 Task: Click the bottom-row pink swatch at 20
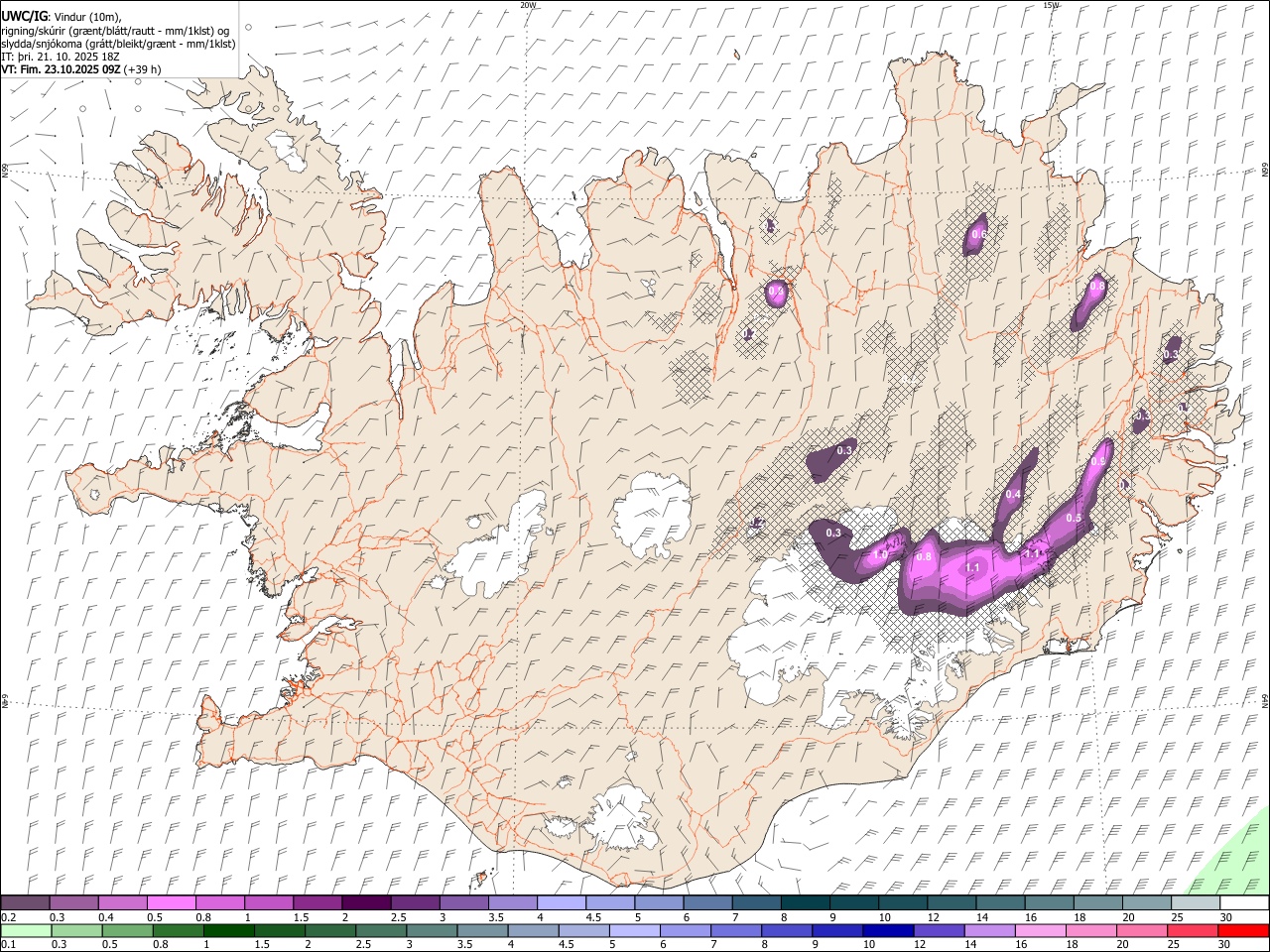click(x=1141, y=931)
